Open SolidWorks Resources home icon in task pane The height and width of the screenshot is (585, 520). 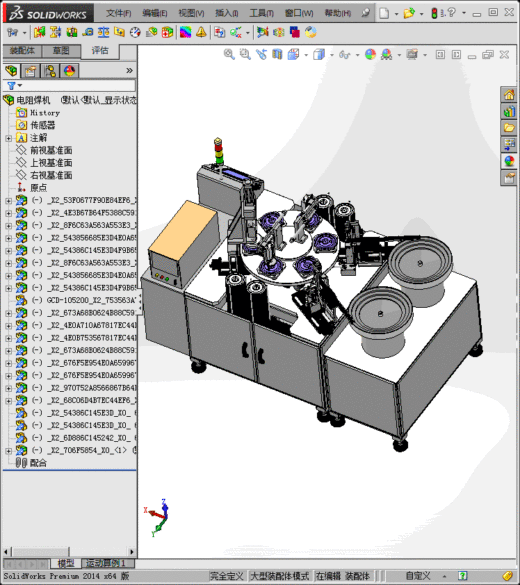coord(509,95)
